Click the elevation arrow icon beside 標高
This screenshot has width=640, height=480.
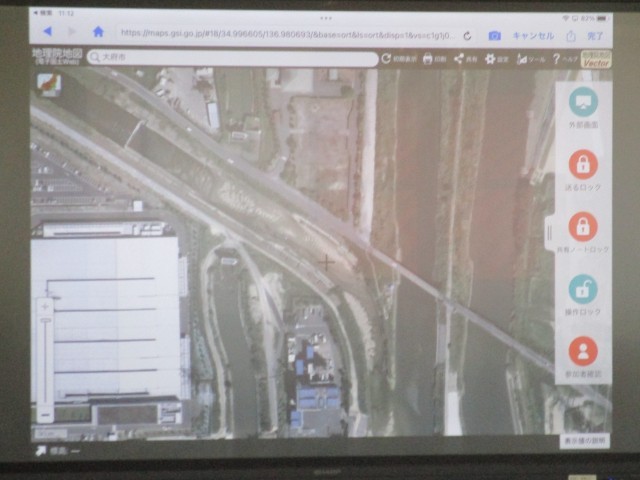41,451
